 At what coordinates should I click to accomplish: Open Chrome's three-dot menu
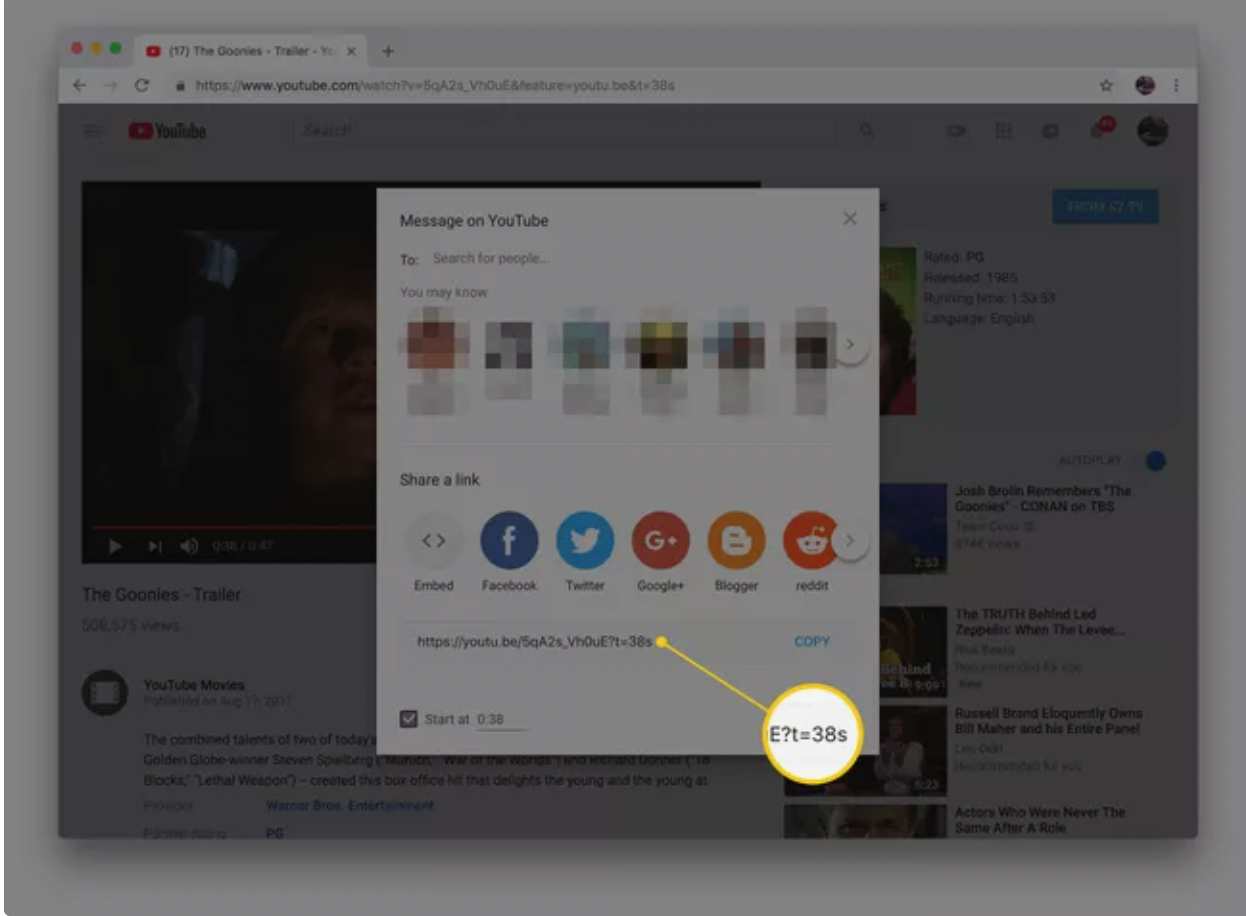(1177, 86)
